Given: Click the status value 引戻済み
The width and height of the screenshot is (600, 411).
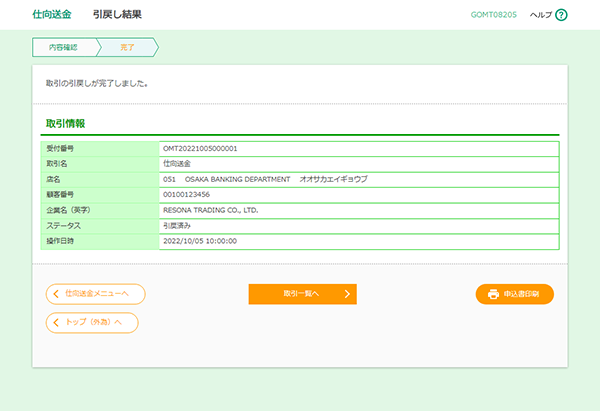Looking at the screenshot, I should [177, 225].
